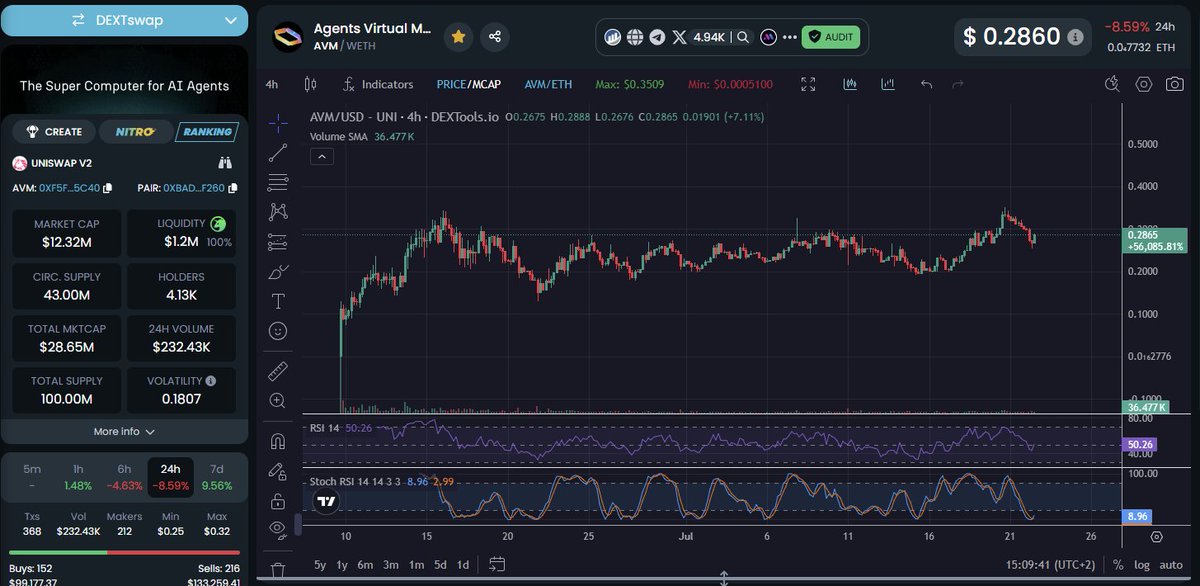Open the Telegram social link

(657, 37)
